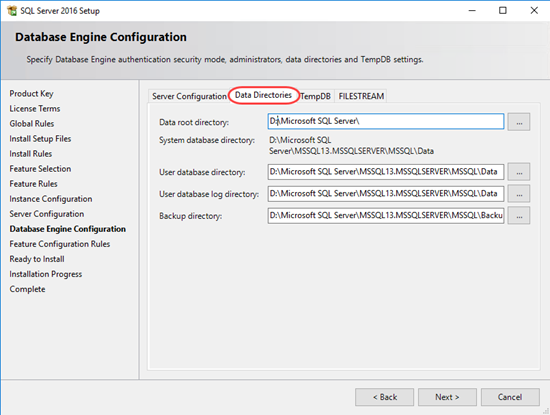Select Instance Configuration in the steps list
The height and width of the screenshot is (415, 550).
coord(51,199)
